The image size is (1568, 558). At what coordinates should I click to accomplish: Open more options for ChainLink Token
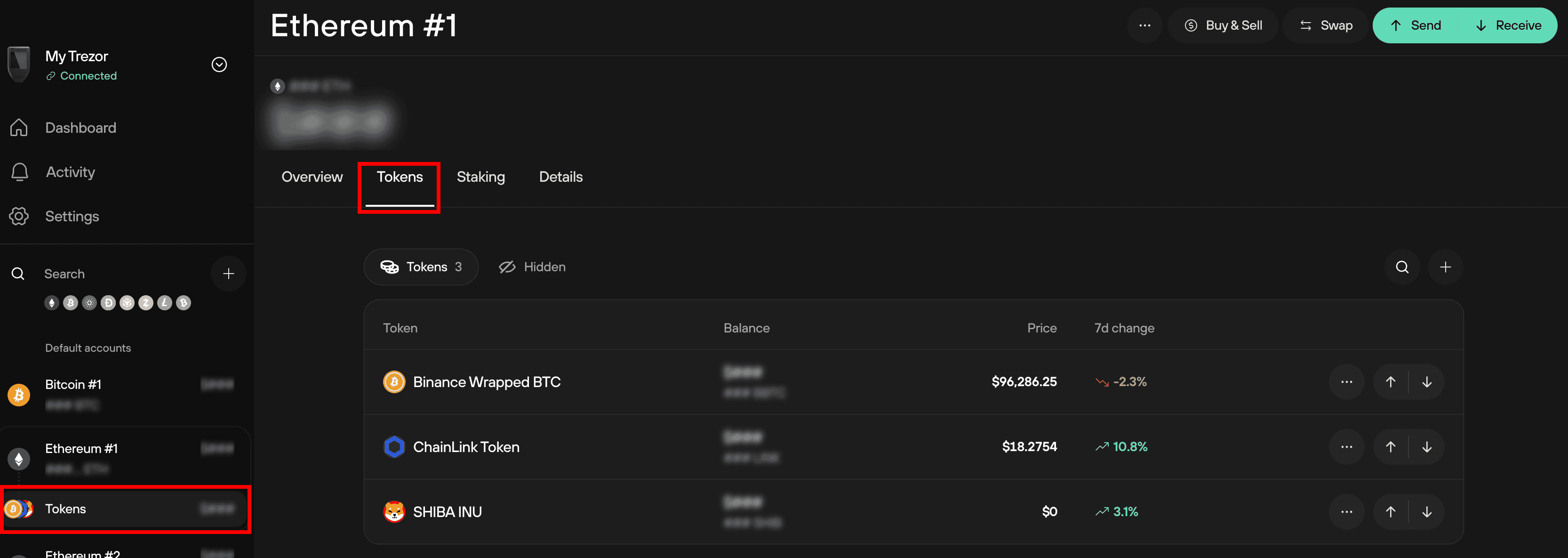(x=1346, y=447)
